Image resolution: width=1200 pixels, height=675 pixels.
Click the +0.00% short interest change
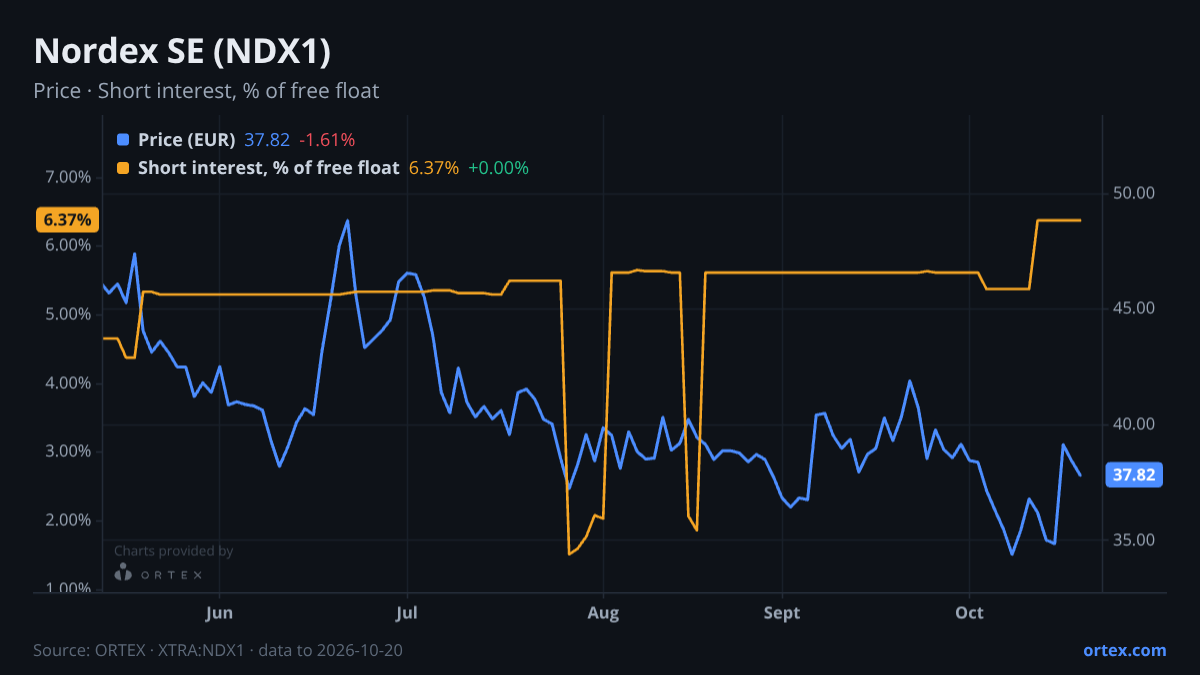click(x=498, y=168)
